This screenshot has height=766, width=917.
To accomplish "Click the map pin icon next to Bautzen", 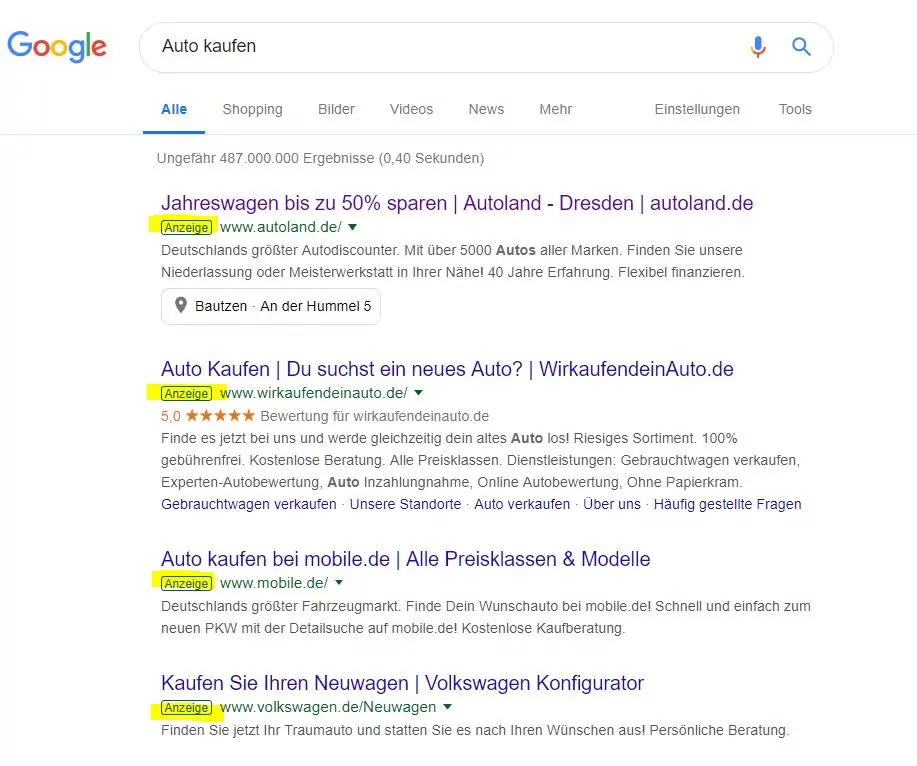I will [x=181, y=305].
